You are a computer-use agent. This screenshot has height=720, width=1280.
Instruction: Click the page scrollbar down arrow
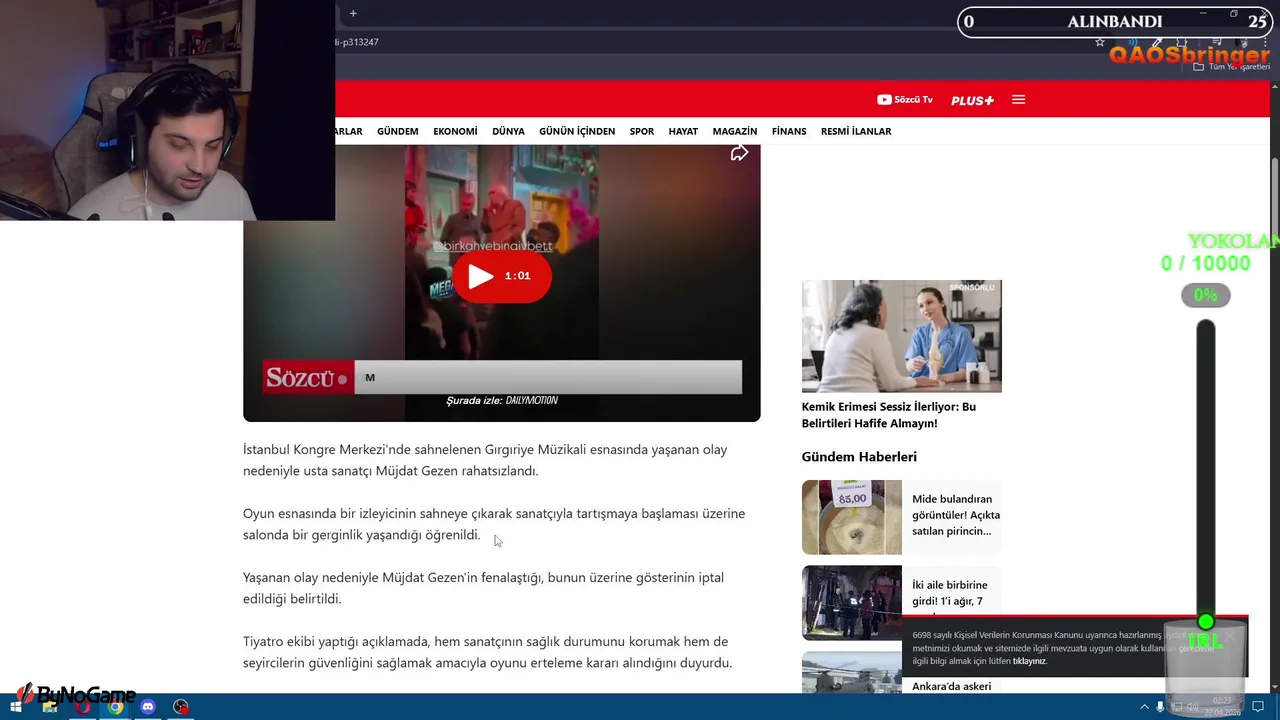[x=1274, y=687]
